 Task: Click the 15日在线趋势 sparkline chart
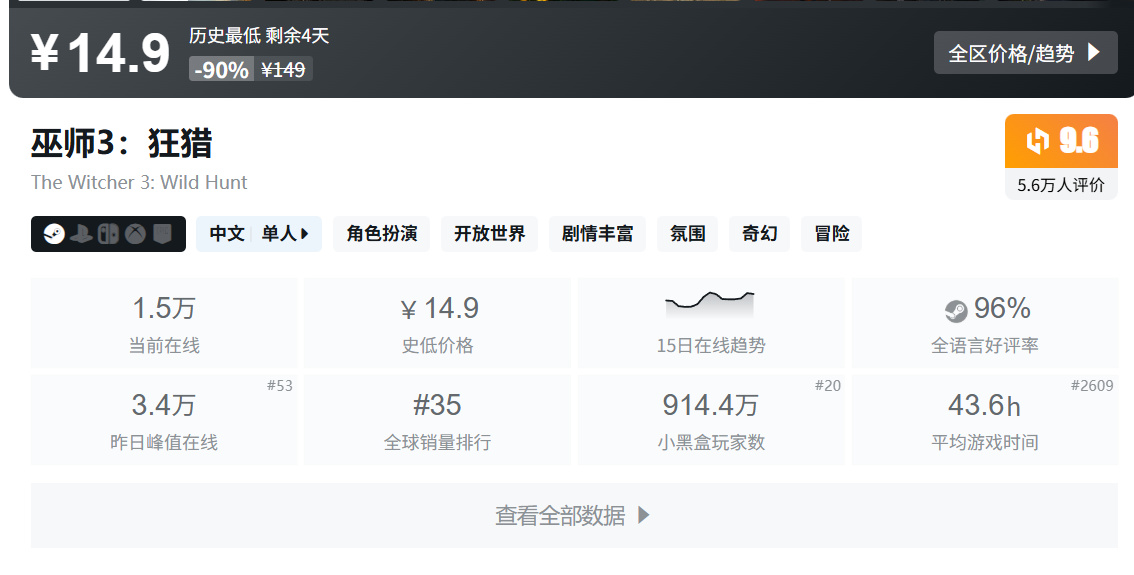pyautogui.click(x=710, y=304)
